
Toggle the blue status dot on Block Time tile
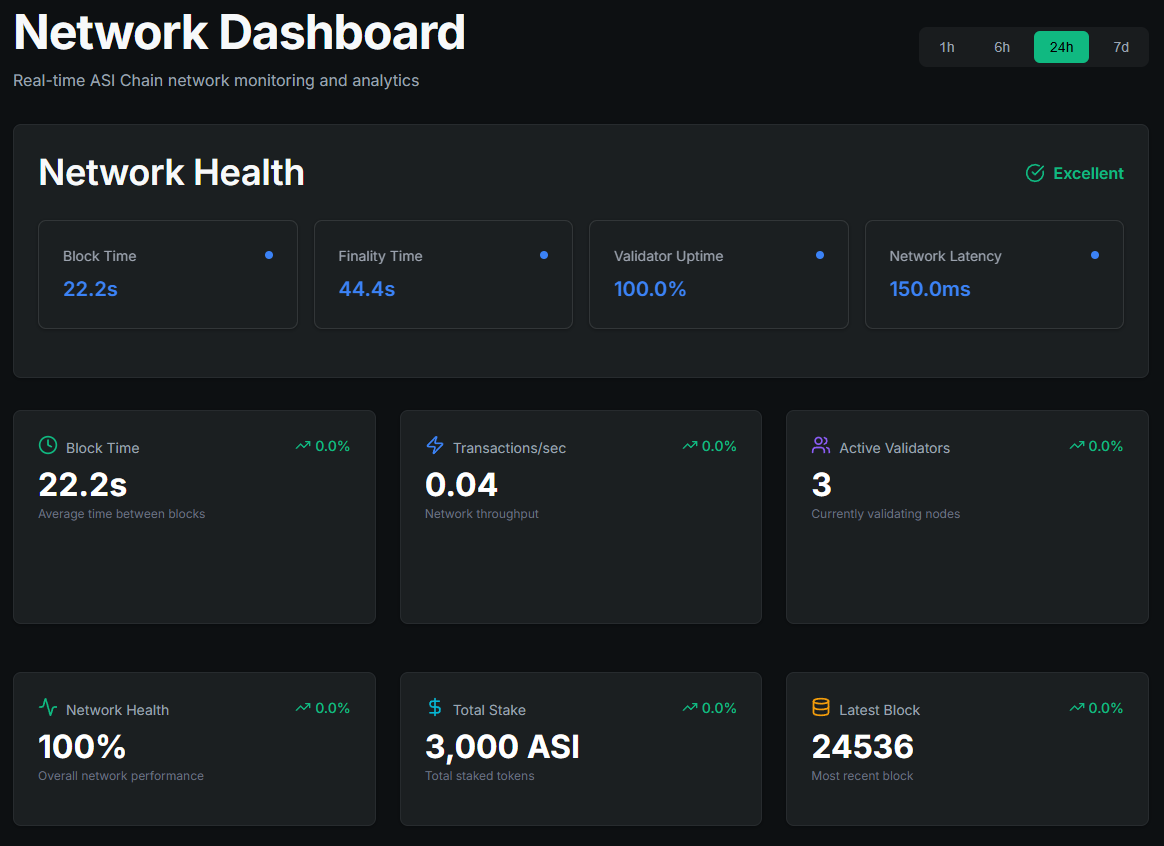[268, 255]
